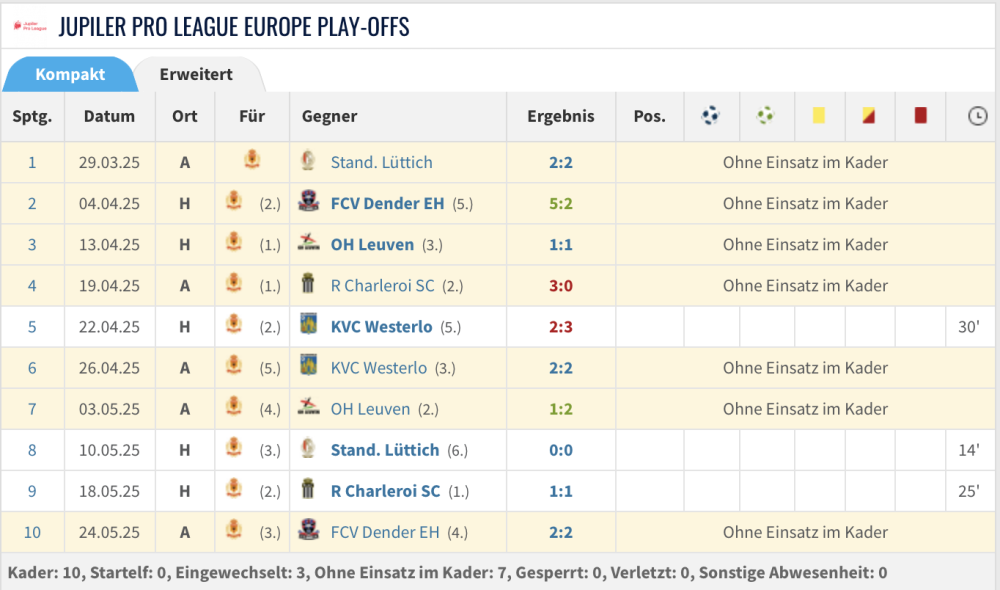
Task: Open the 5:2 match result link
Action: tap(561, 203)
